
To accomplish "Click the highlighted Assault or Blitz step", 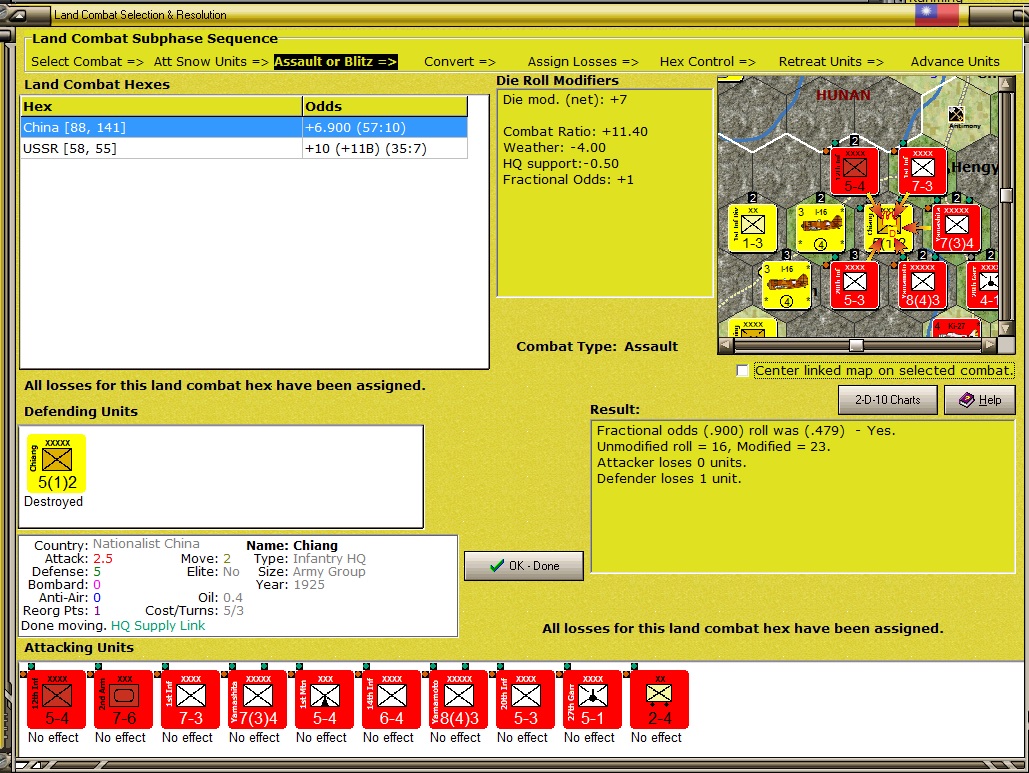I will [x=335, y=62].
